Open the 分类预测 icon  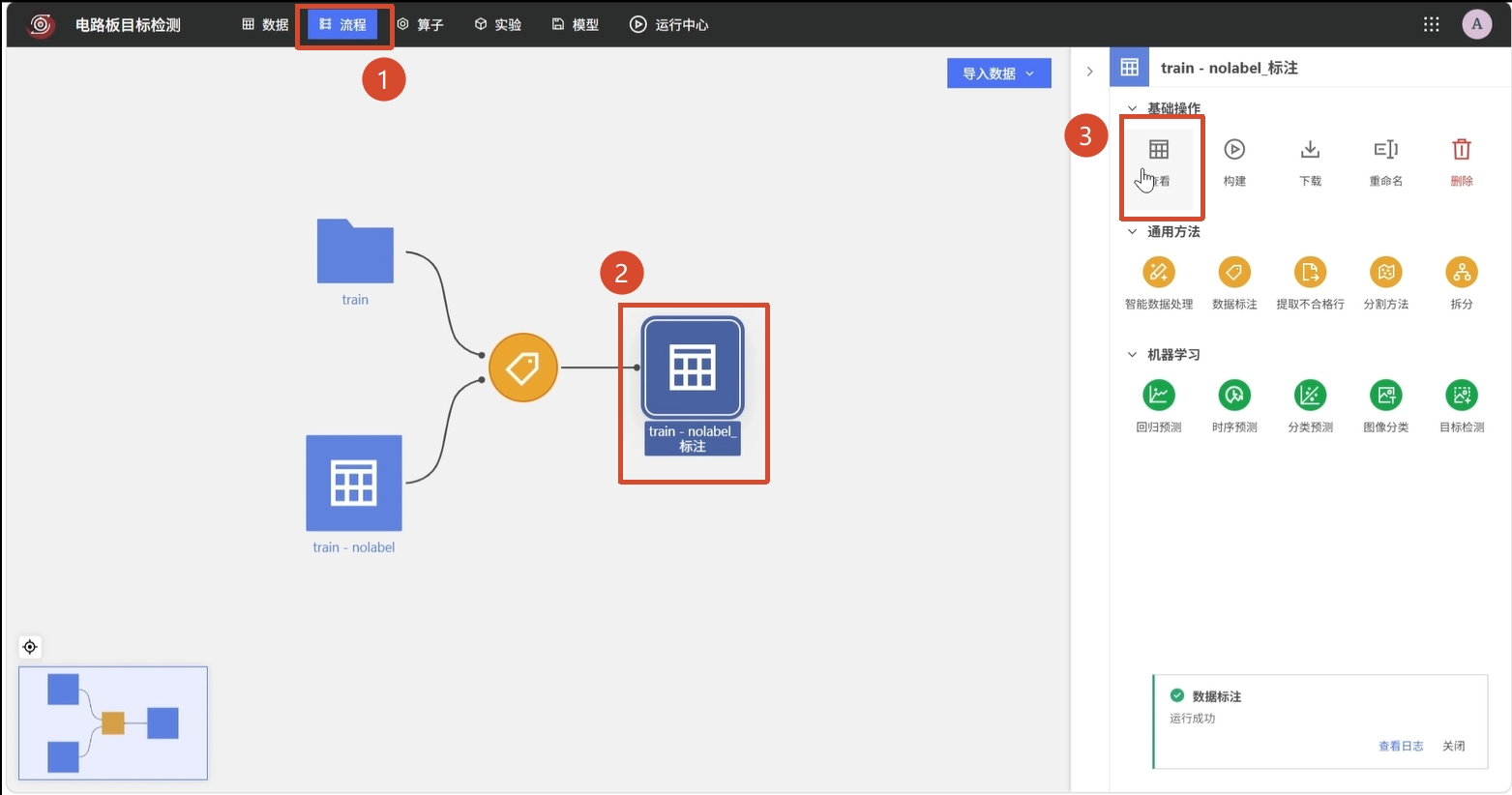click(x=1310, y=396)
